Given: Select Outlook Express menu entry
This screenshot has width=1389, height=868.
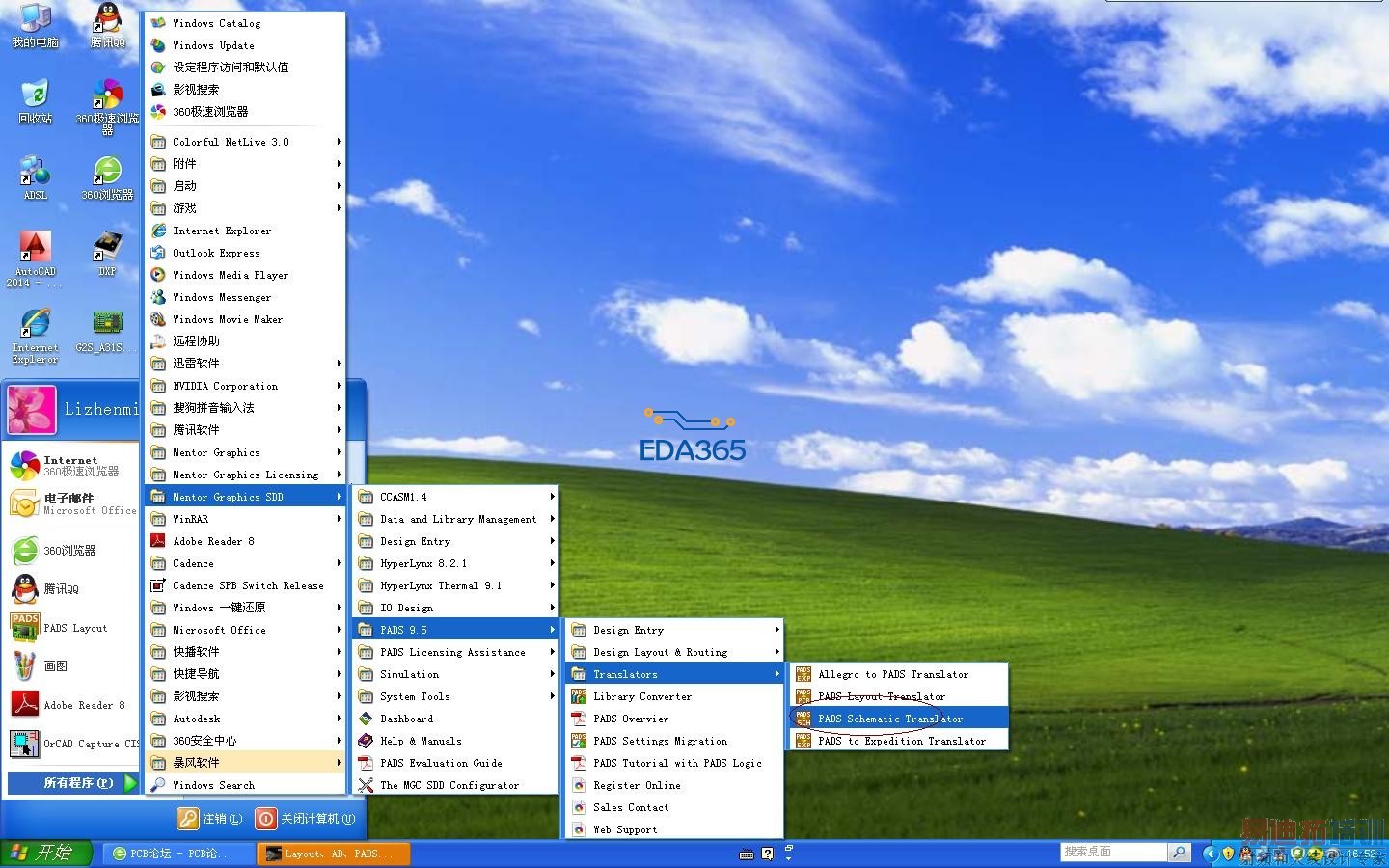Looking at the screenshot, I should coord(245,253).
